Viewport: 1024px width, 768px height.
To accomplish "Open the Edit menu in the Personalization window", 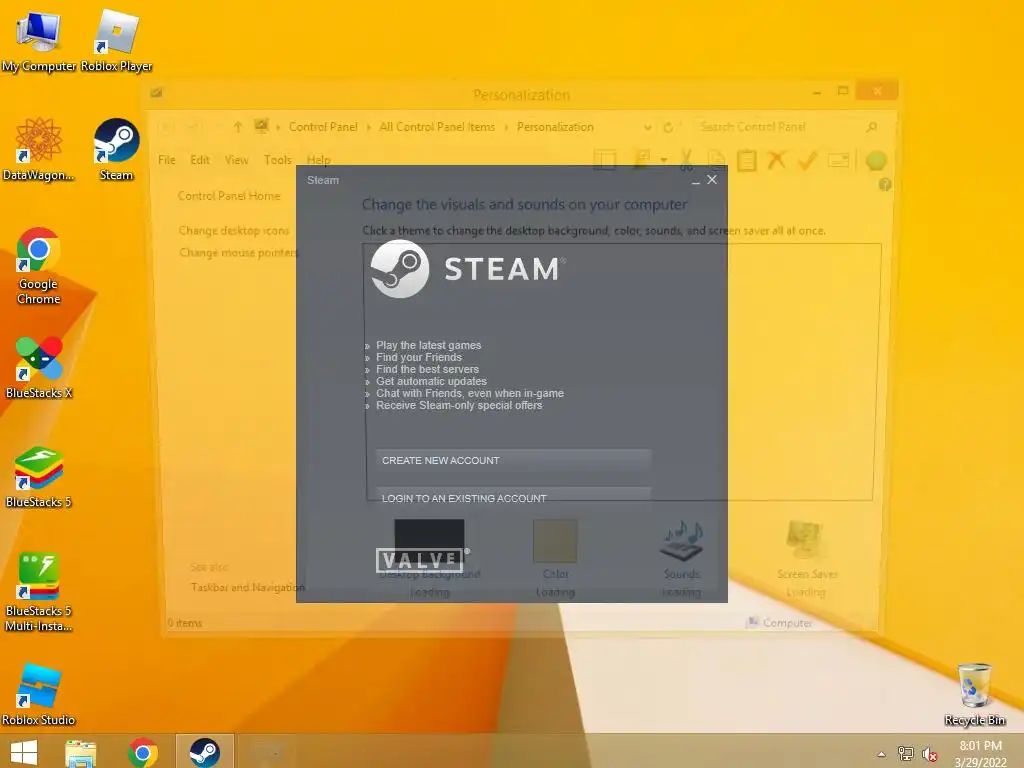I will tap(200, 160).
